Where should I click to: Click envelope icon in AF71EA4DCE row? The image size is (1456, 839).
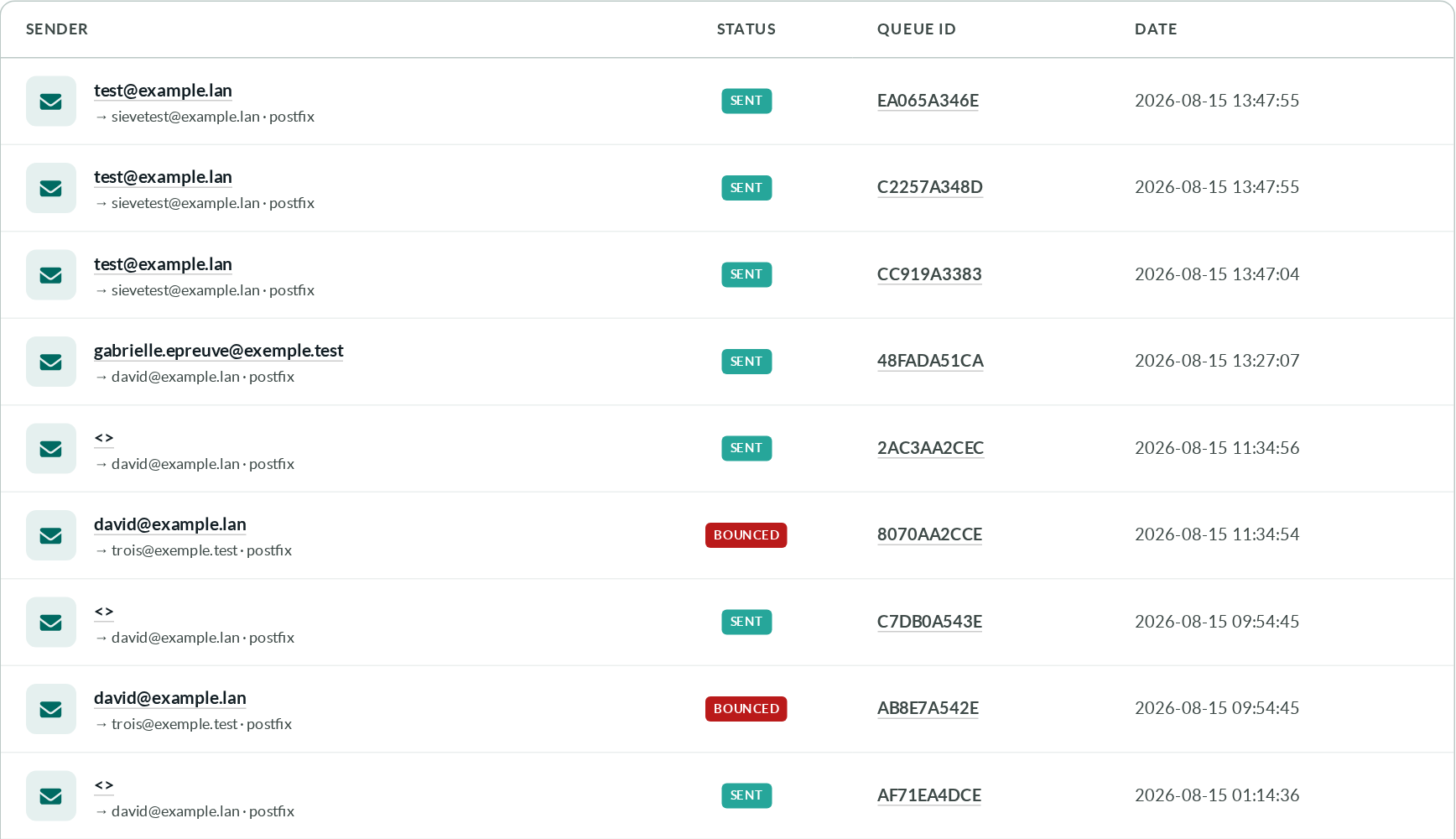tap(51, 796)
